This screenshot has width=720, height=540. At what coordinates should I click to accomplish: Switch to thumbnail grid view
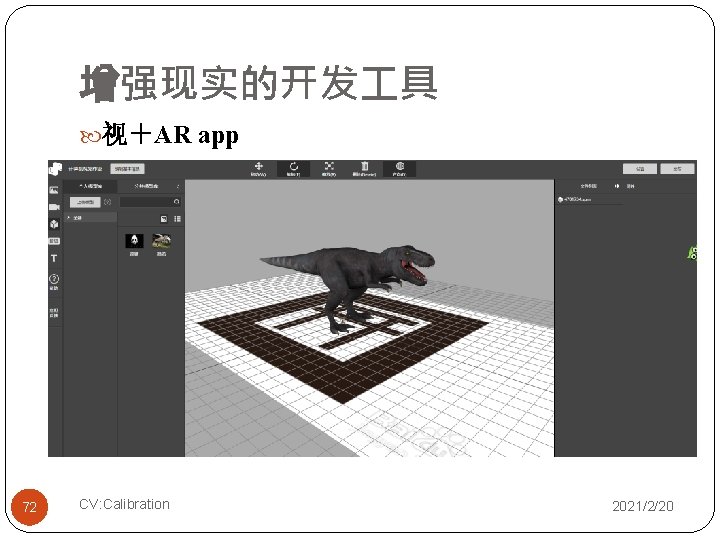coord(164,219)
